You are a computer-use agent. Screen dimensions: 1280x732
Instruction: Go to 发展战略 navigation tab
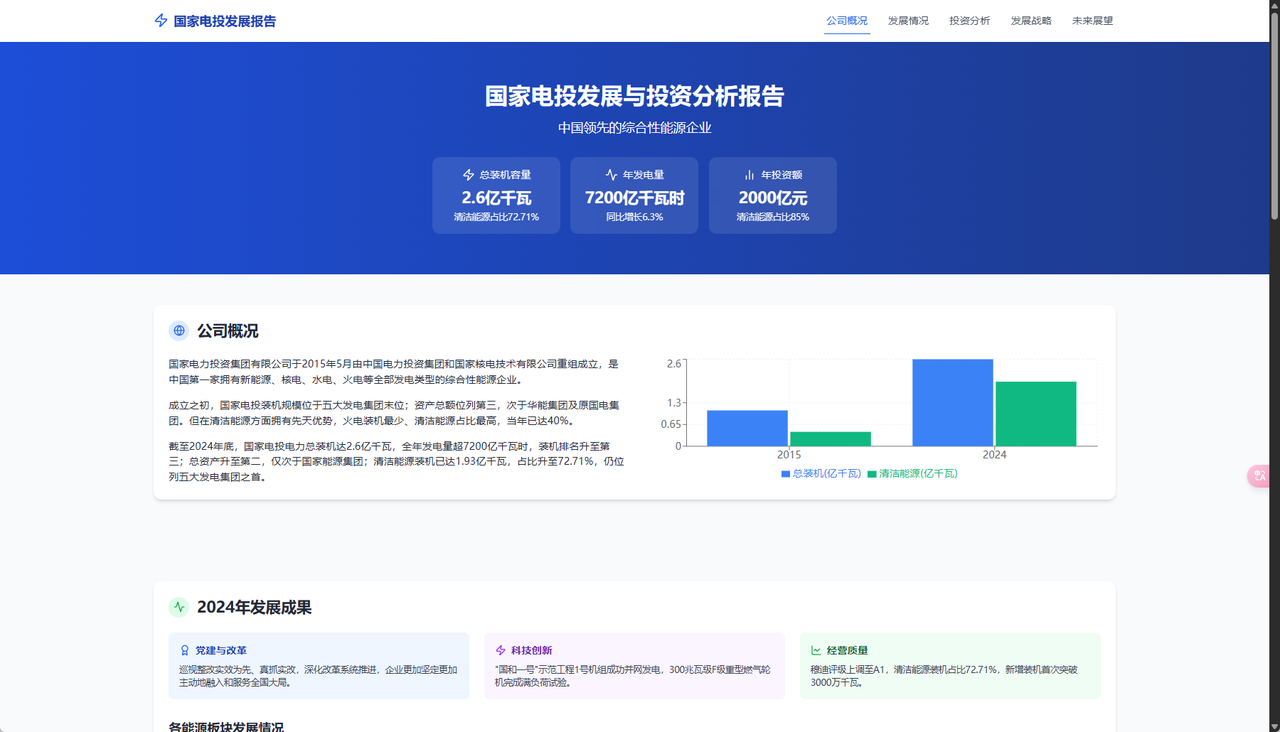point(1031,21)
